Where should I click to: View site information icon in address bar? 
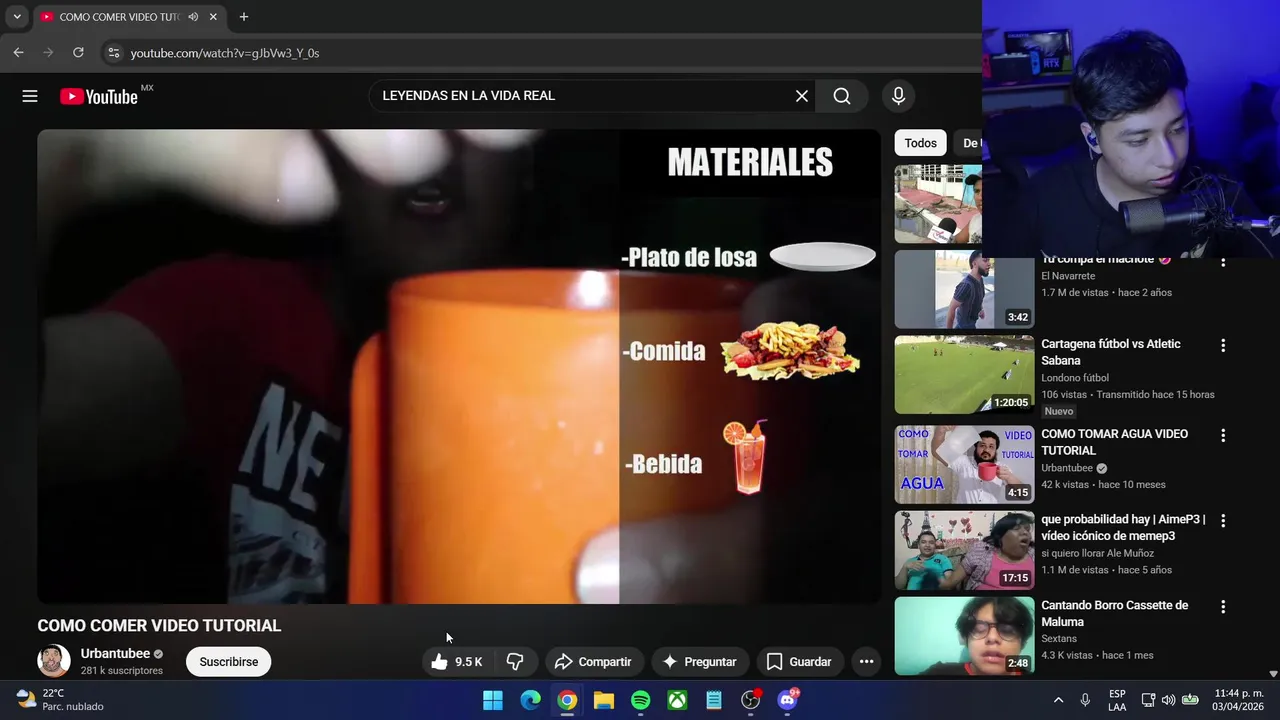click(114, 53)
